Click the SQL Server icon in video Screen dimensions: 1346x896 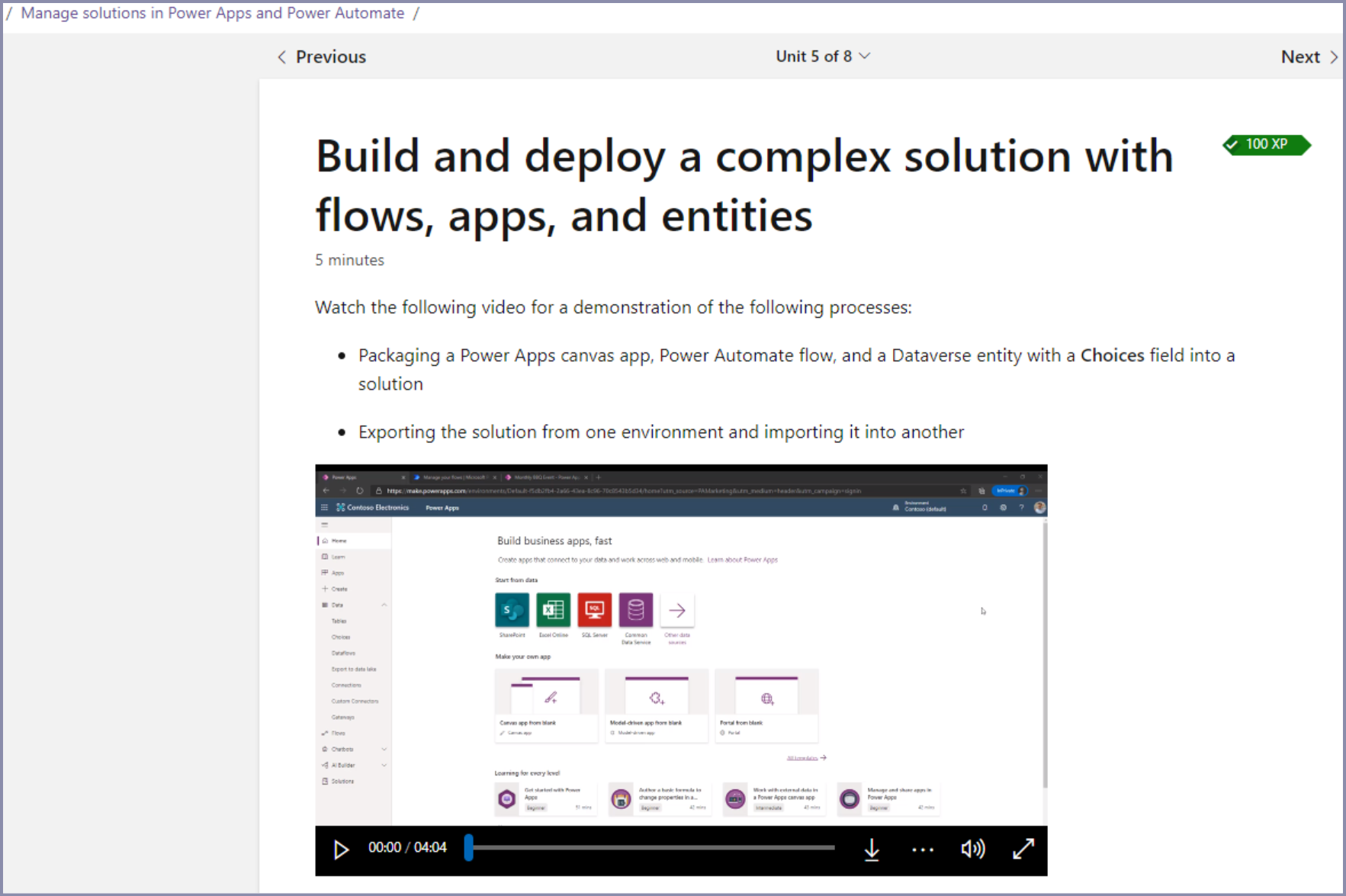594,610
